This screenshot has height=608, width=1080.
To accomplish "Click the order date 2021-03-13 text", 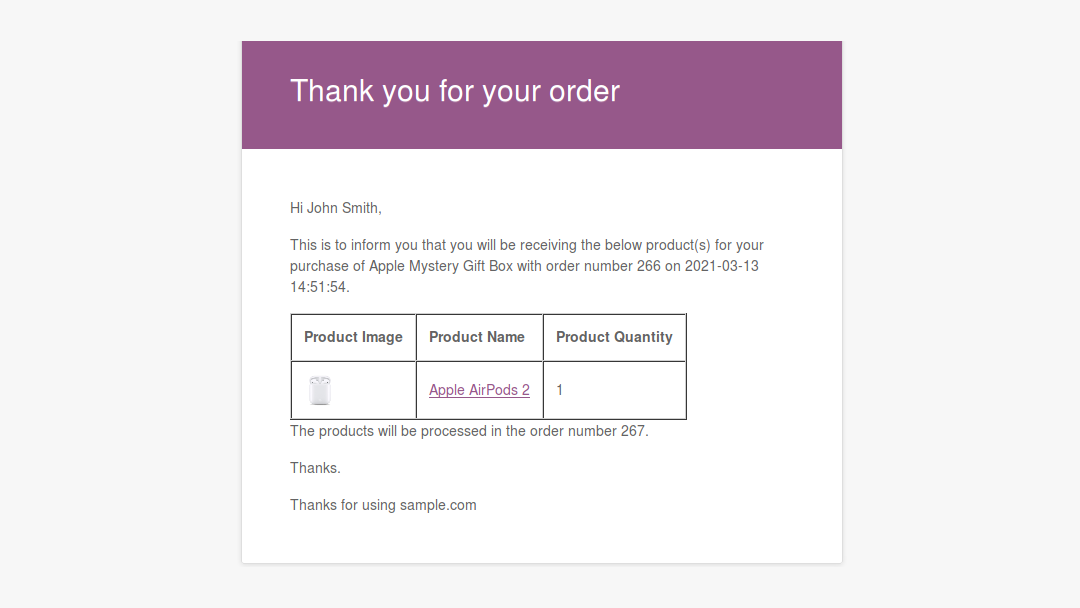I will 721,266.
